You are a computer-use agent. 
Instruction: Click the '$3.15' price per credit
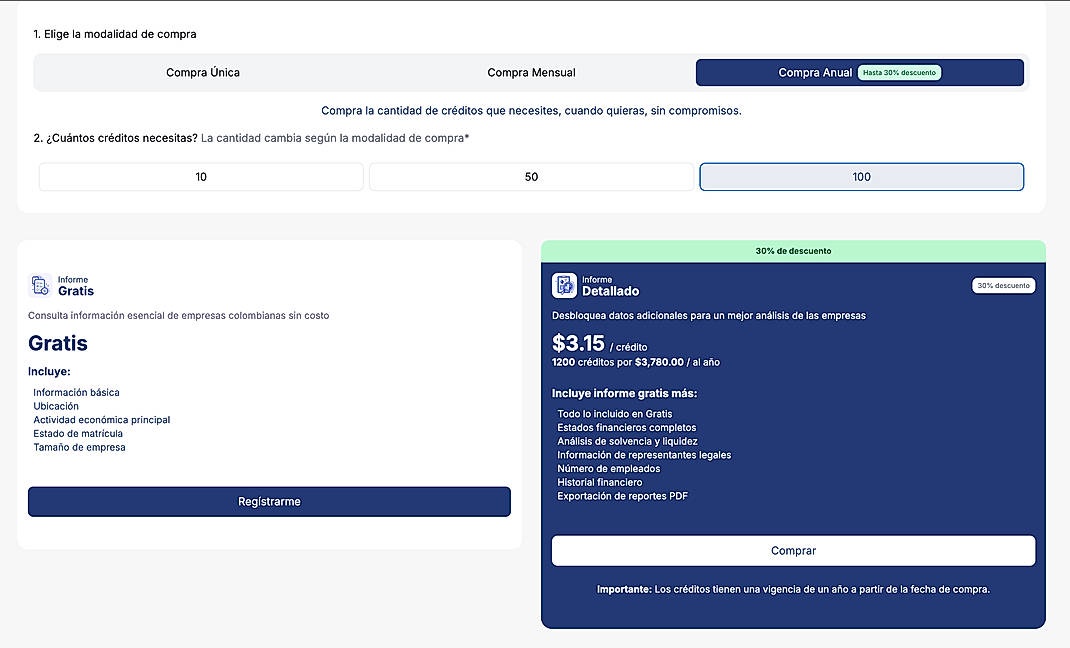click(578, 342)
